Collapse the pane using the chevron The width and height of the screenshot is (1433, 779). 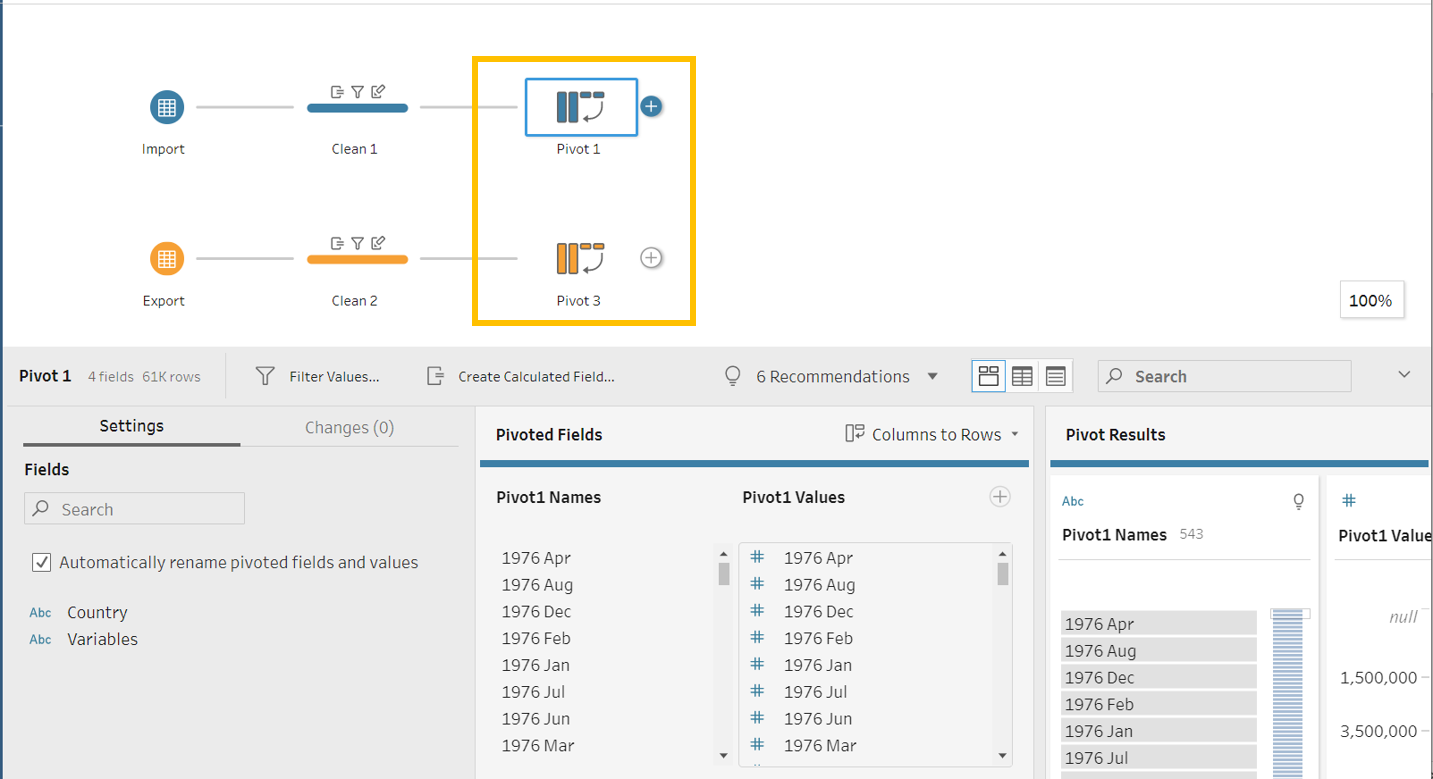pos(1404,375)
